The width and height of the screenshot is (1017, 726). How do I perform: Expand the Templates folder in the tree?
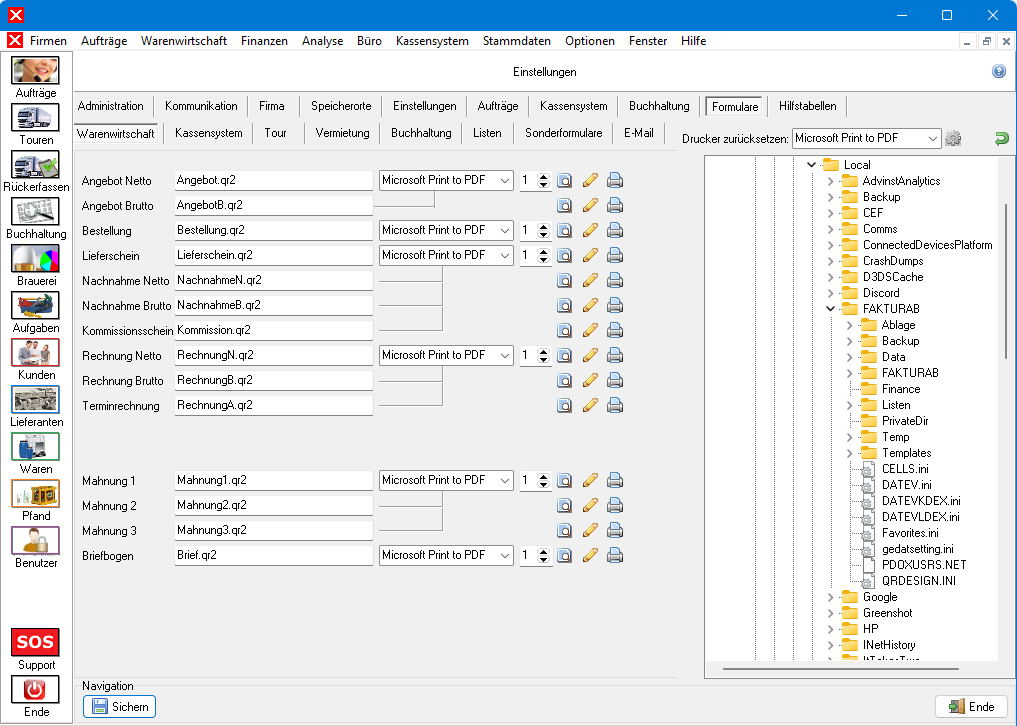(x=849, y=453)
